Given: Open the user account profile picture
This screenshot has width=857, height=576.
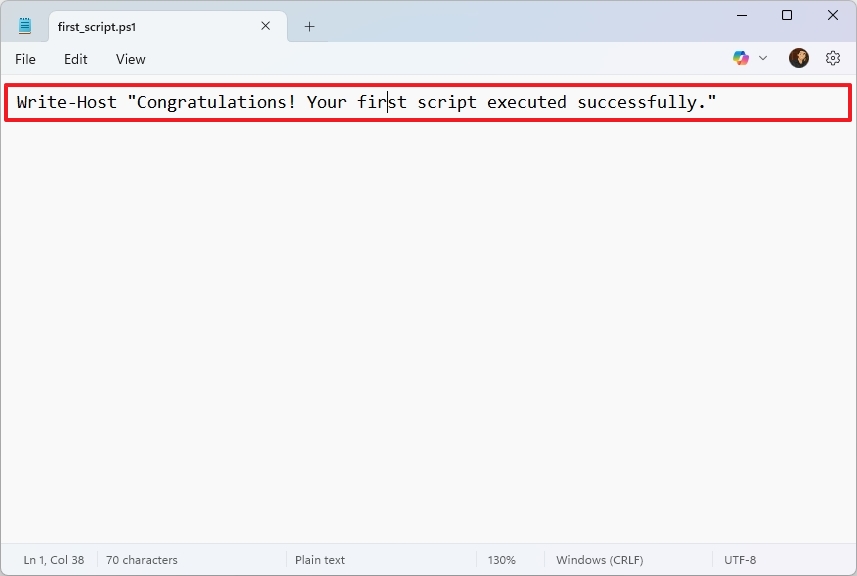Looking at the screenshot, I should [x=798, y=59].
